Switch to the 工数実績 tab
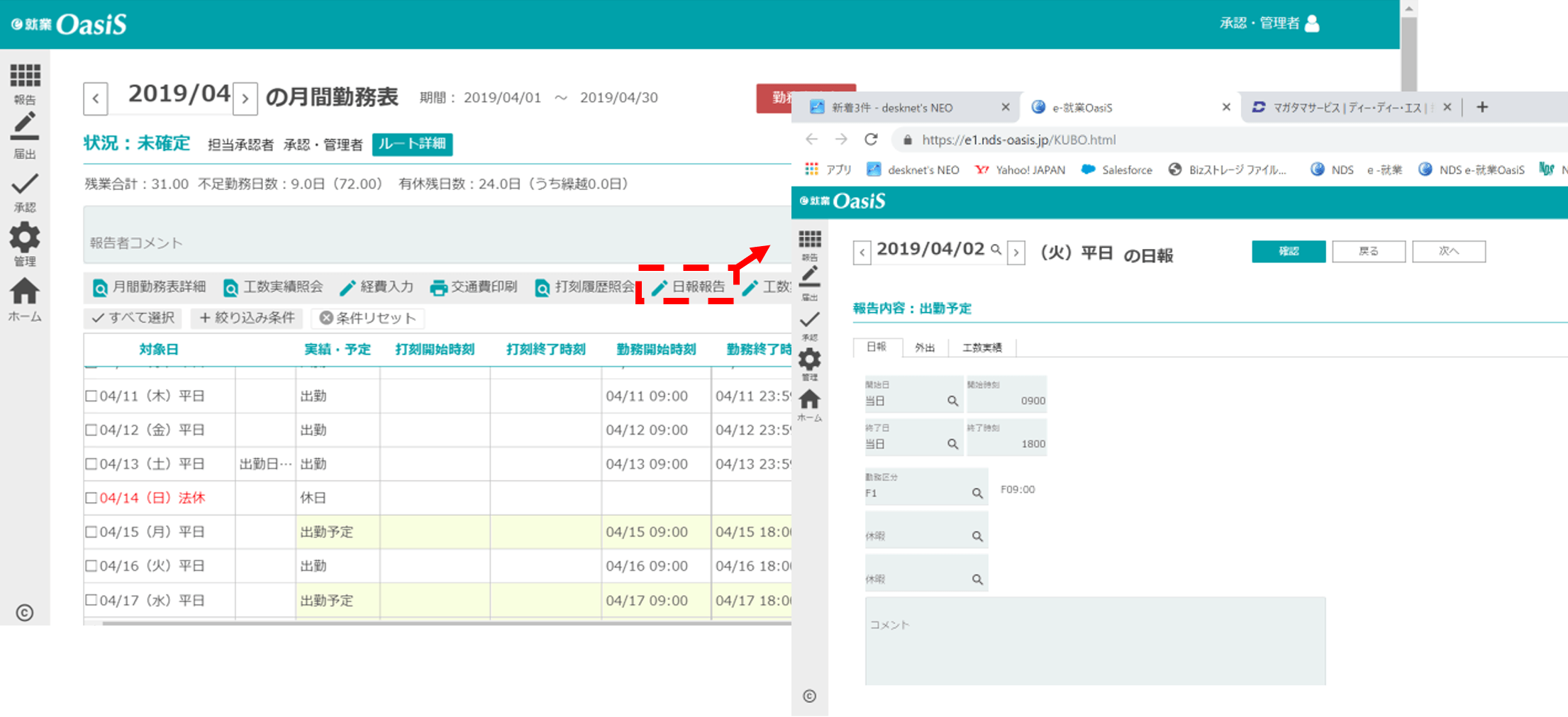This screenshot has width=1568, height=717. 982,348
